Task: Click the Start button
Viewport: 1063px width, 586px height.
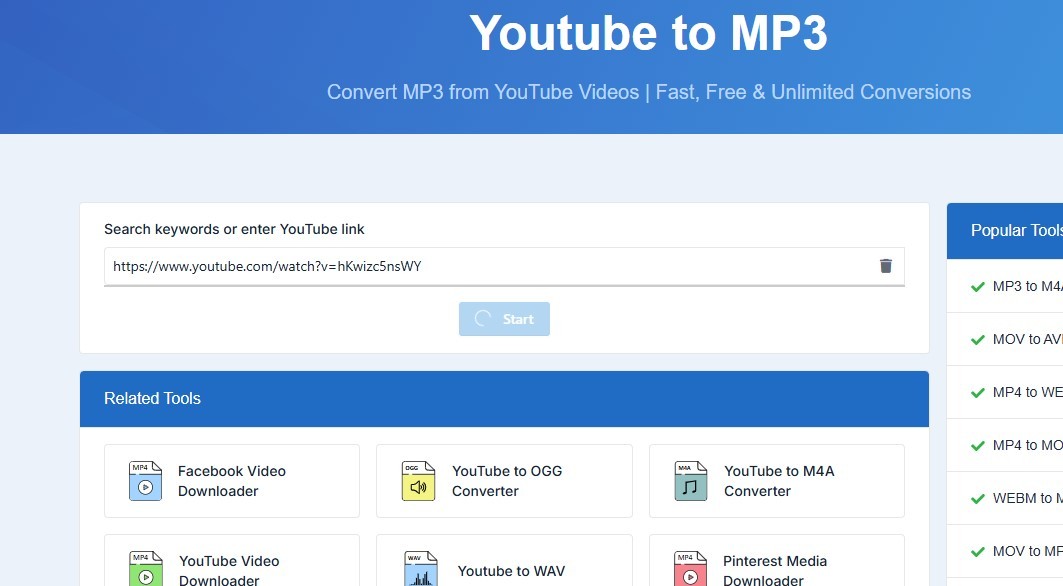Action: point(504,319)
